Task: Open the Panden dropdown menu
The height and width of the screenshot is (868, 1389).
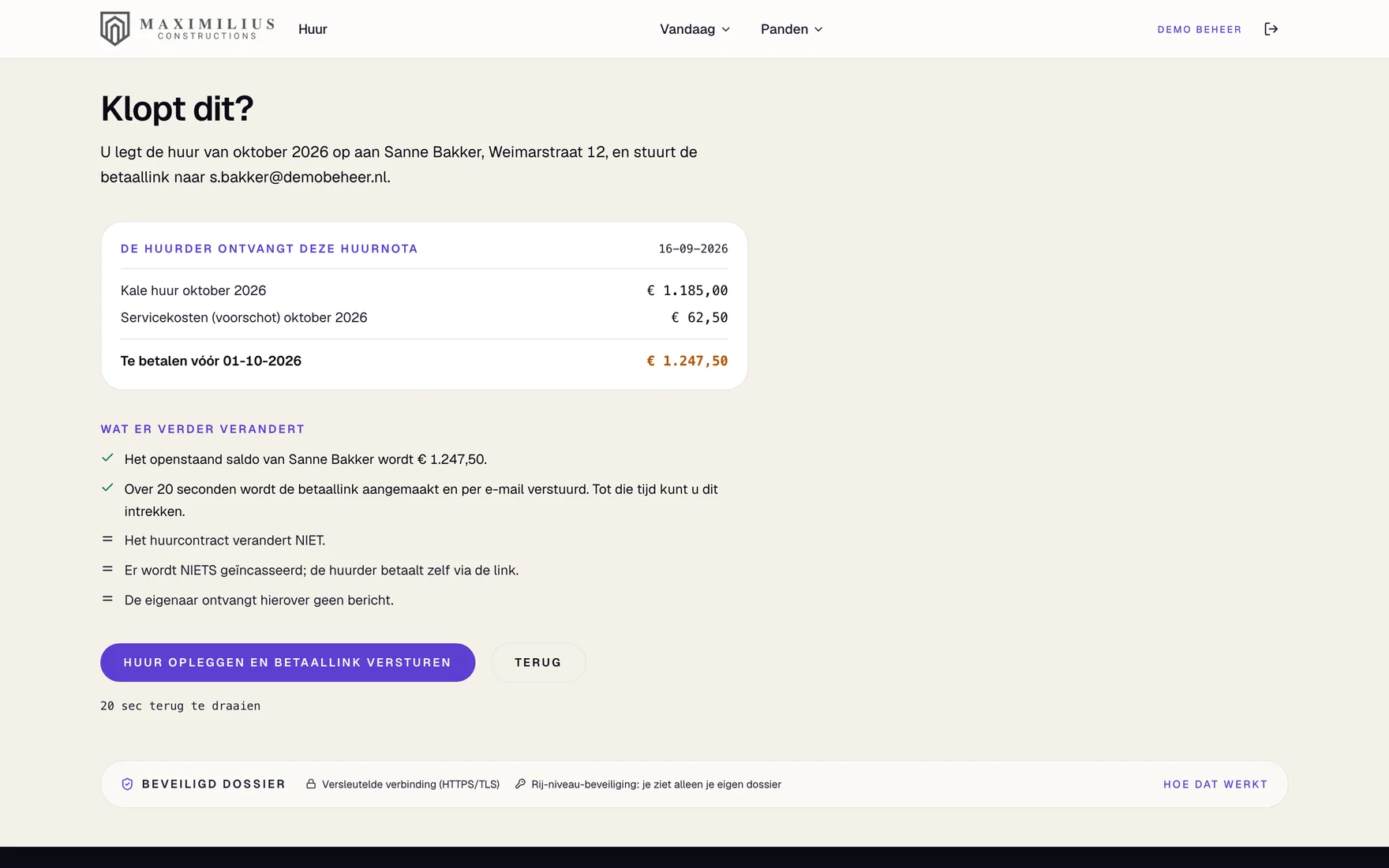Action: point(792,29)
